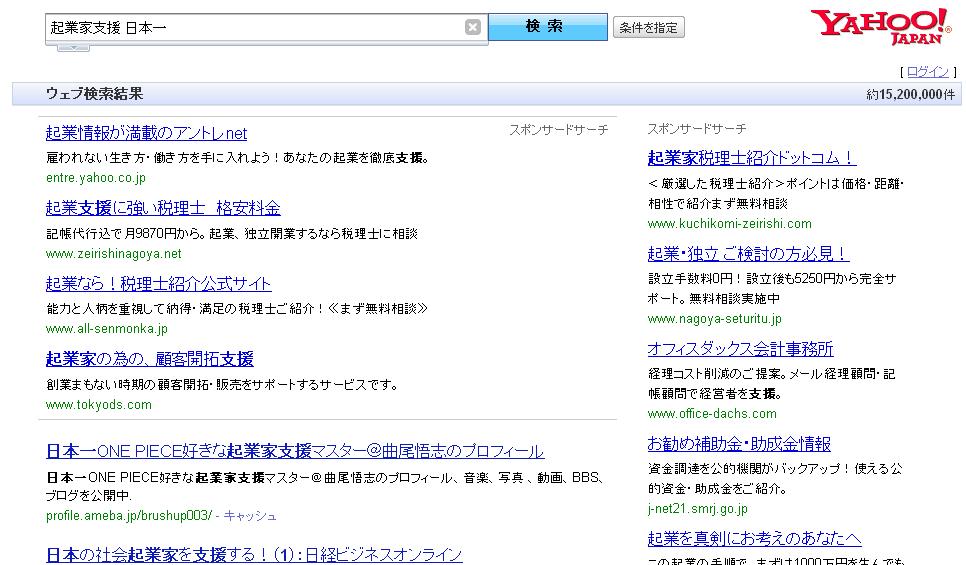
Task: Open the 起業家の為の、顧客開拓支援 link
Action: click(150, 359)
